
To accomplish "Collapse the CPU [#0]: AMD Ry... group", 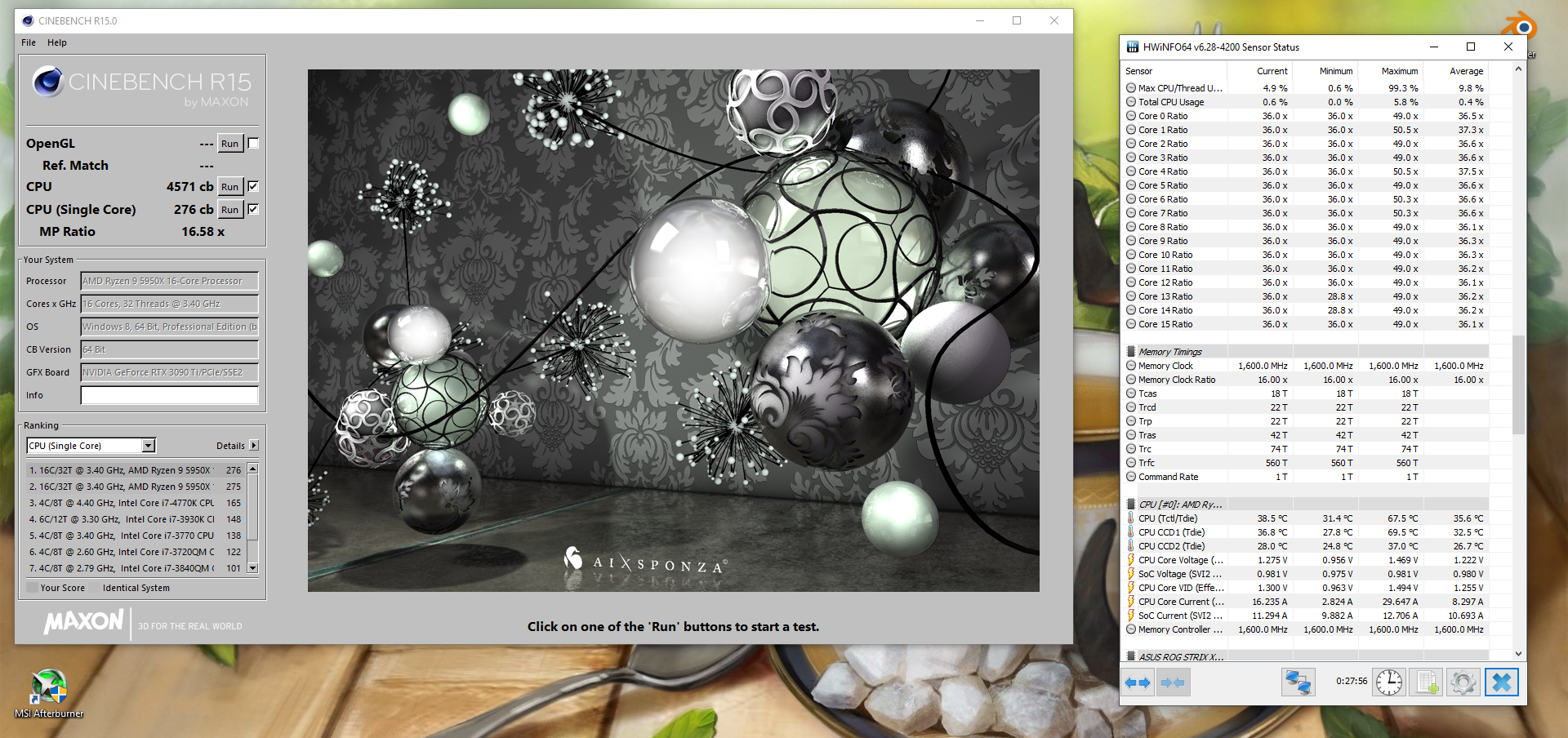I will pos(1131,505).
